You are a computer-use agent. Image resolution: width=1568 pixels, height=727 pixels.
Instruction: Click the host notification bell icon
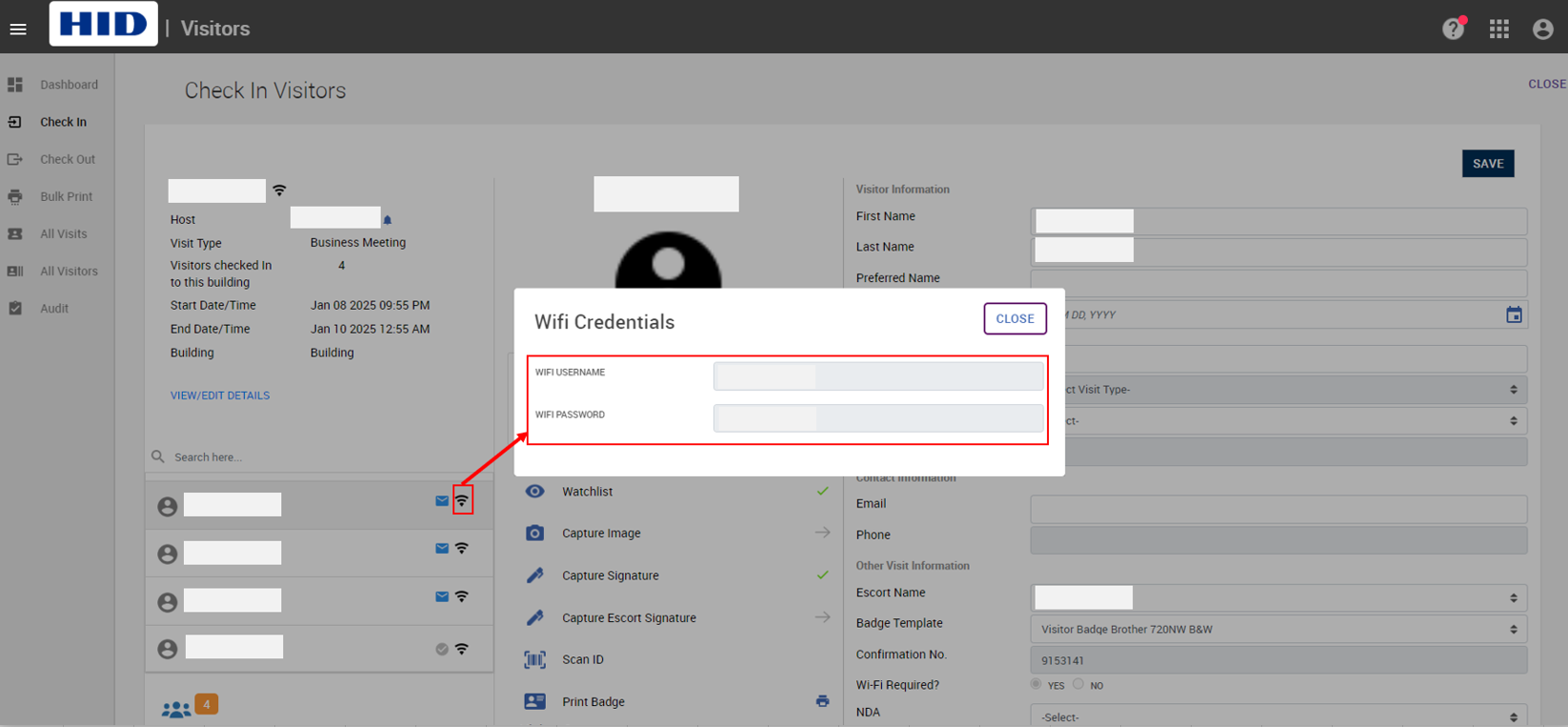point(388,220)
